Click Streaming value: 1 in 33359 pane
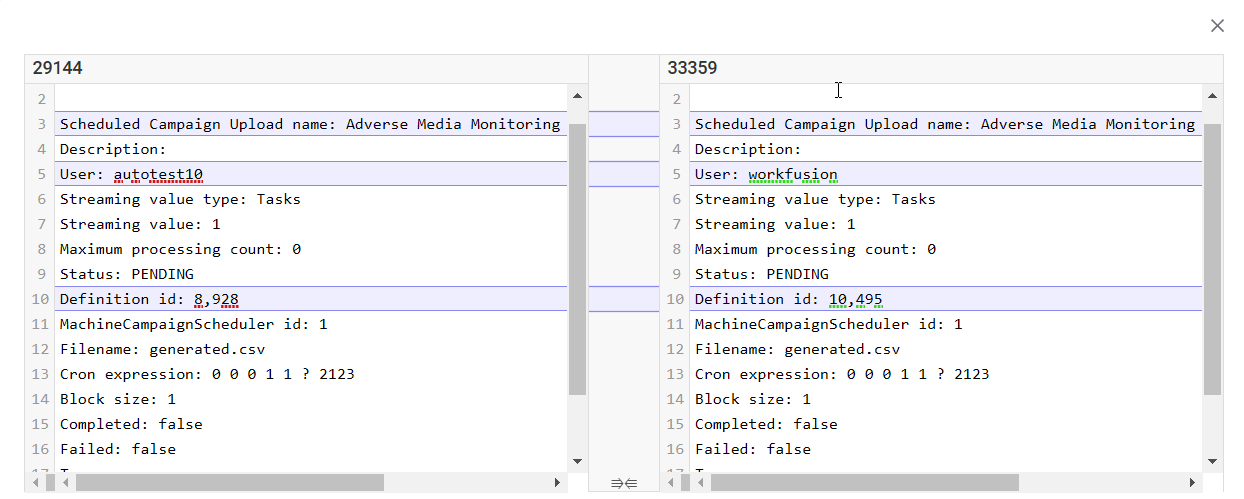Image resolution: width=1244 pixels, height=499 pixels. (775, 224)
